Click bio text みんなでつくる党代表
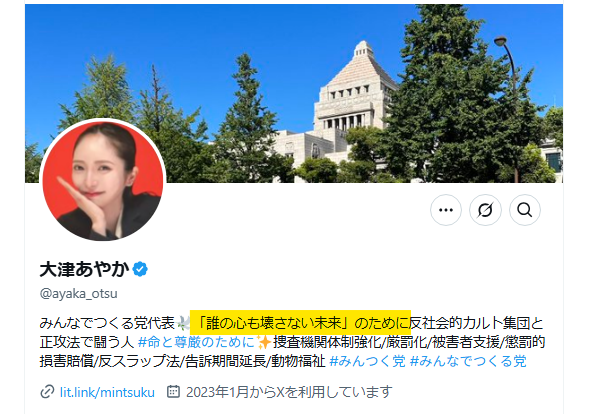The image size is (590, 414). 107,323
